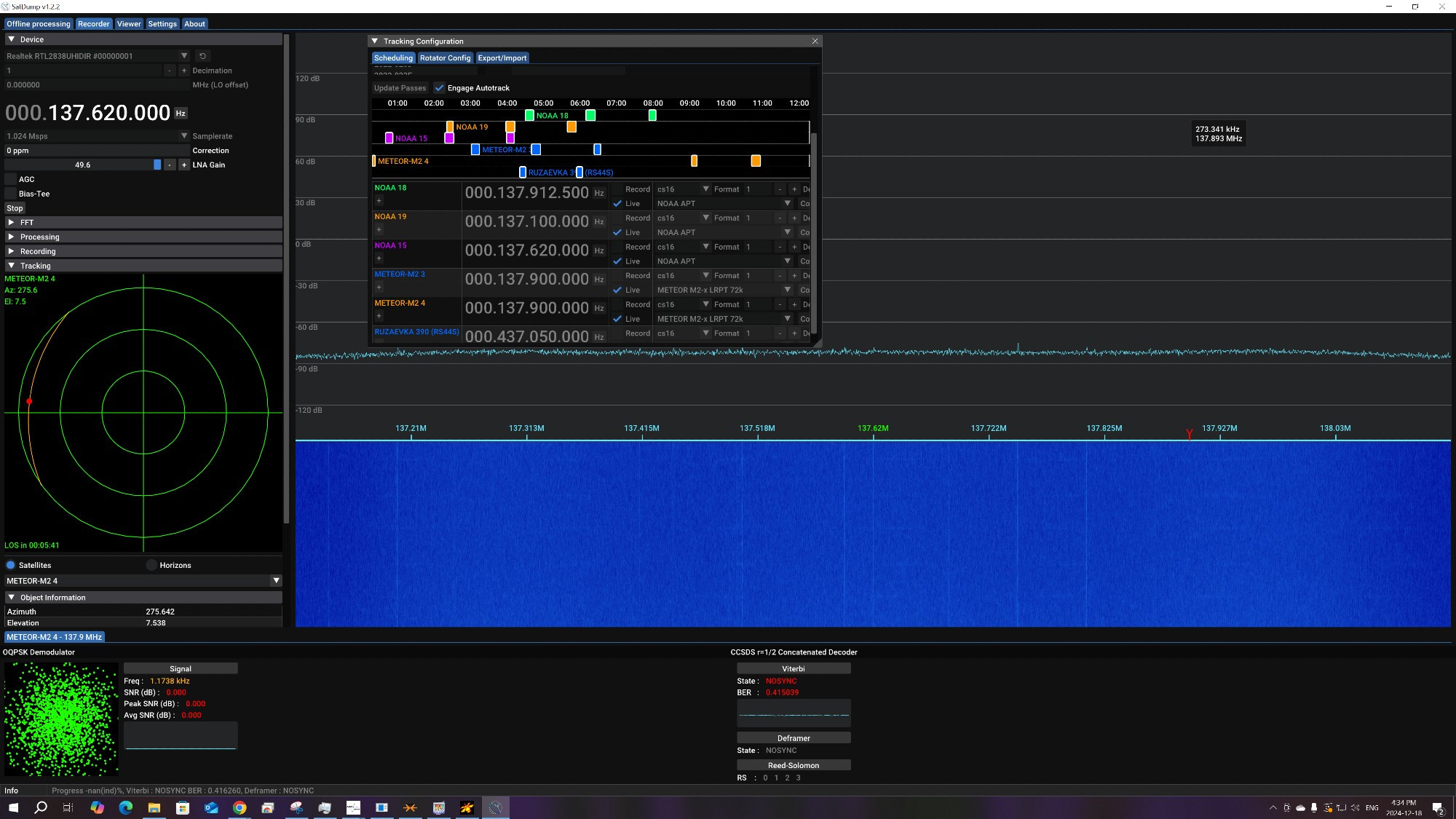Switch to the Offline processing tab
The height and width of the screenshot is (819, 1456).
39,24
